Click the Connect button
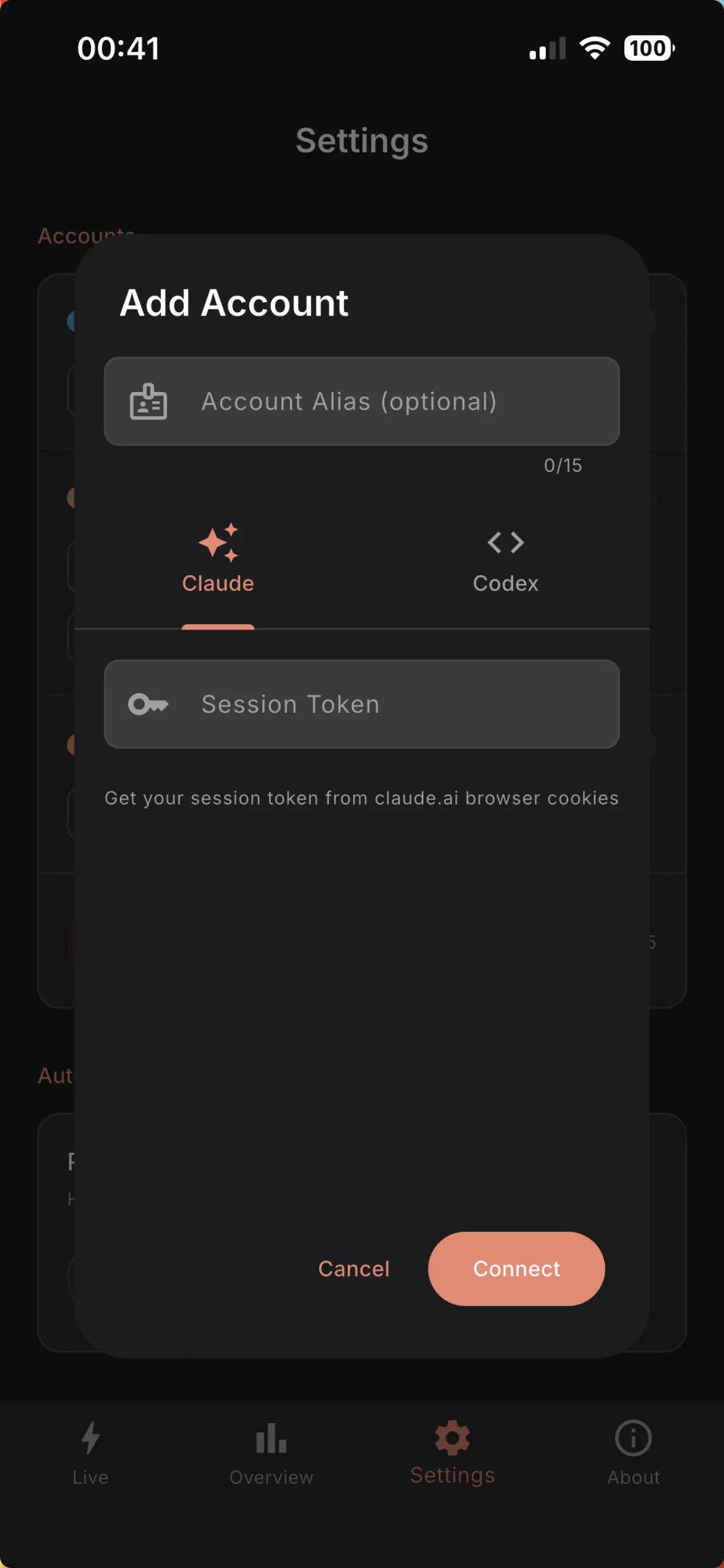 (516, 1269)
